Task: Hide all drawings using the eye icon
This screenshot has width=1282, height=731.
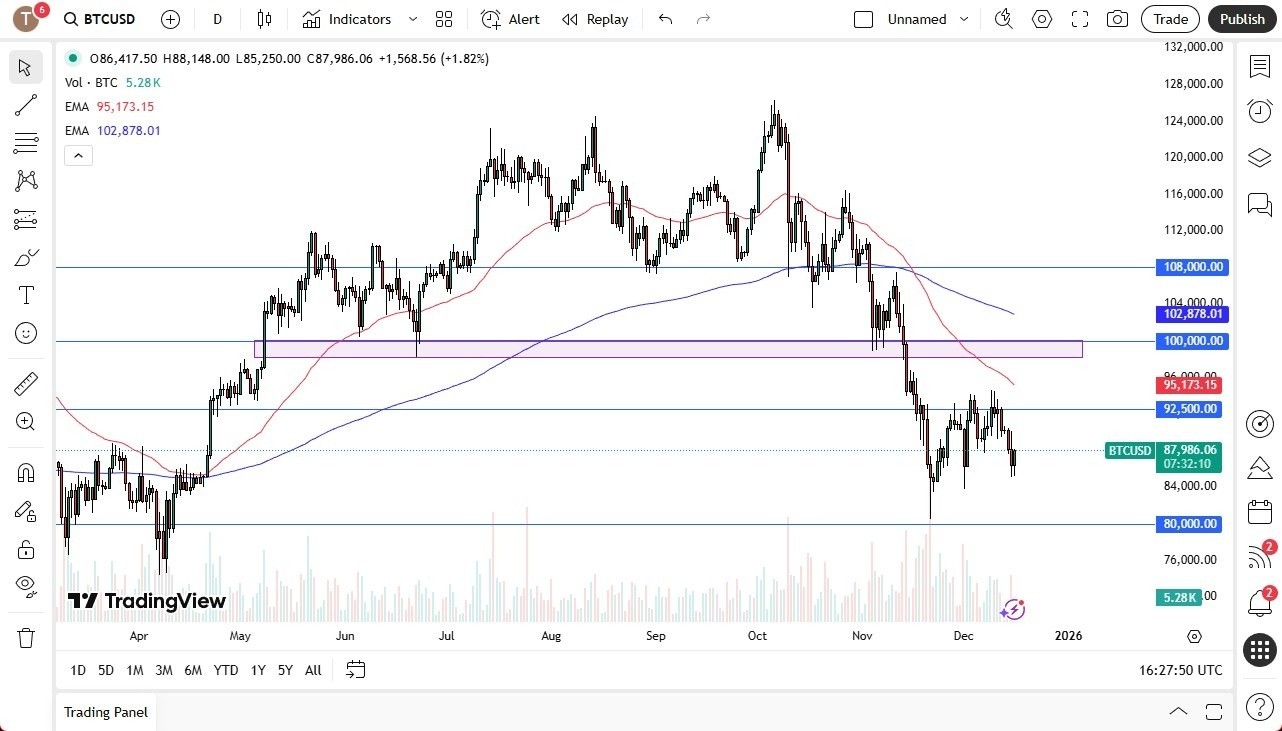Action: click(x=26, y=586)
